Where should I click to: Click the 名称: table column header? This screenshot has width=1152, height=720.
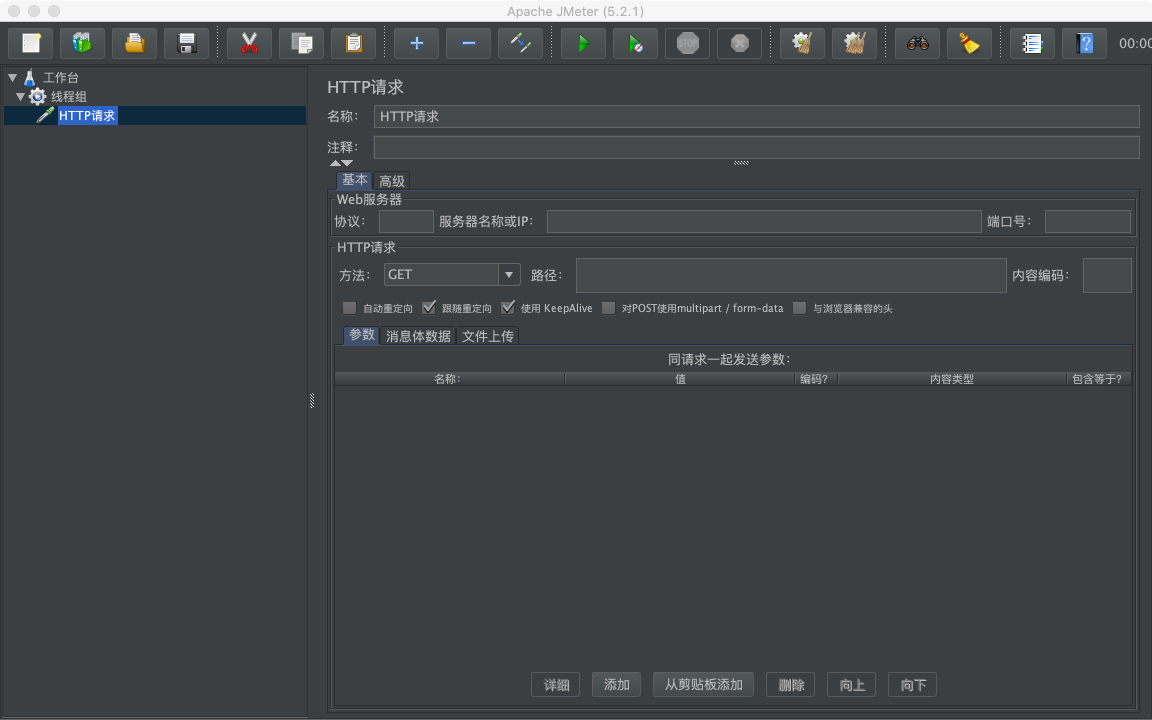click(x=450, y=379)
